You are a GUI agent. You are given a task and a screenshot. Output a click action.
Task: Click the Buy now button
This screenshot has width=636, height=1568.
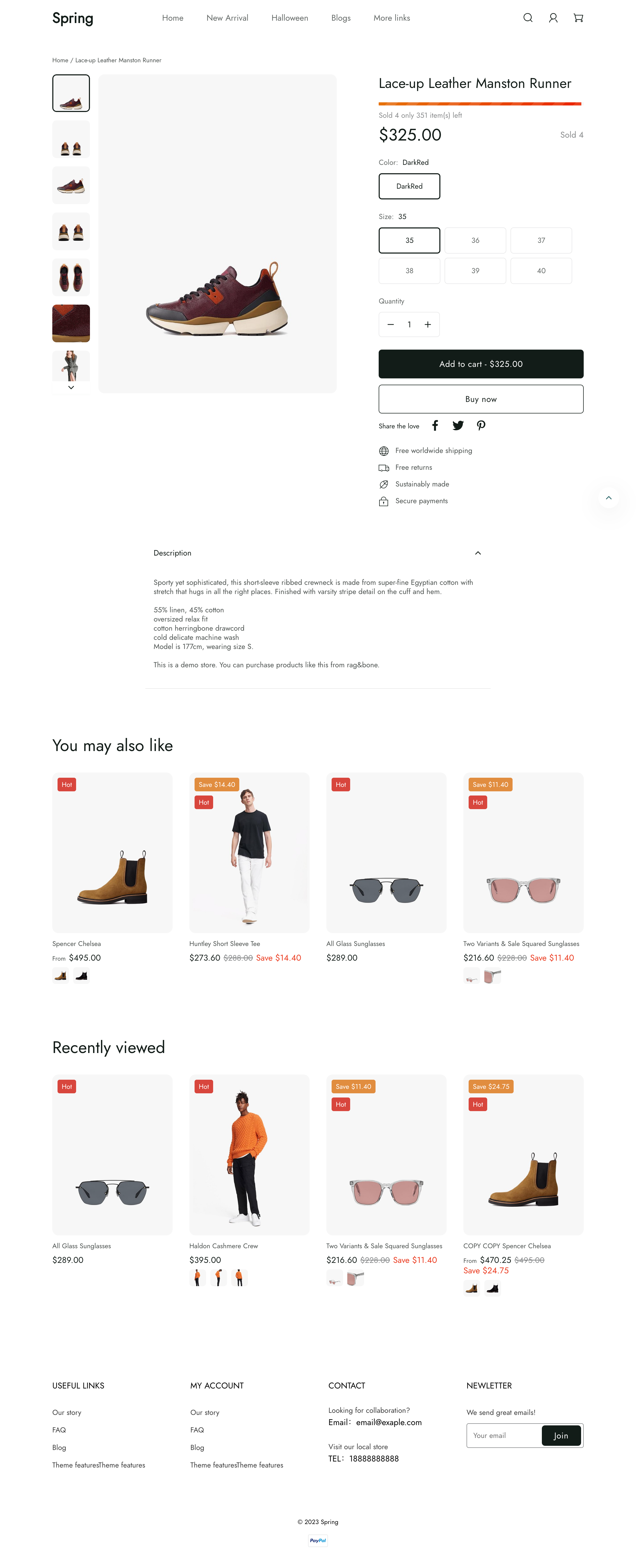point(481,399)
